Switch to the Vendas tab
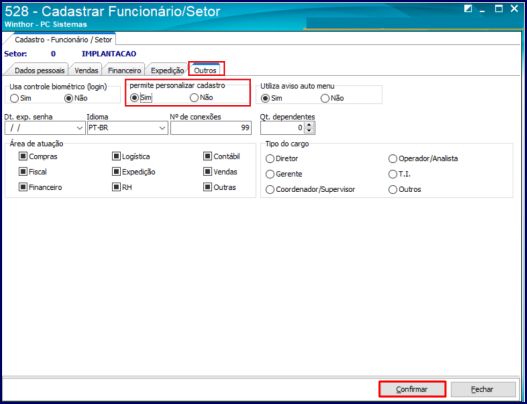The image size is (527, 404). 86,70
